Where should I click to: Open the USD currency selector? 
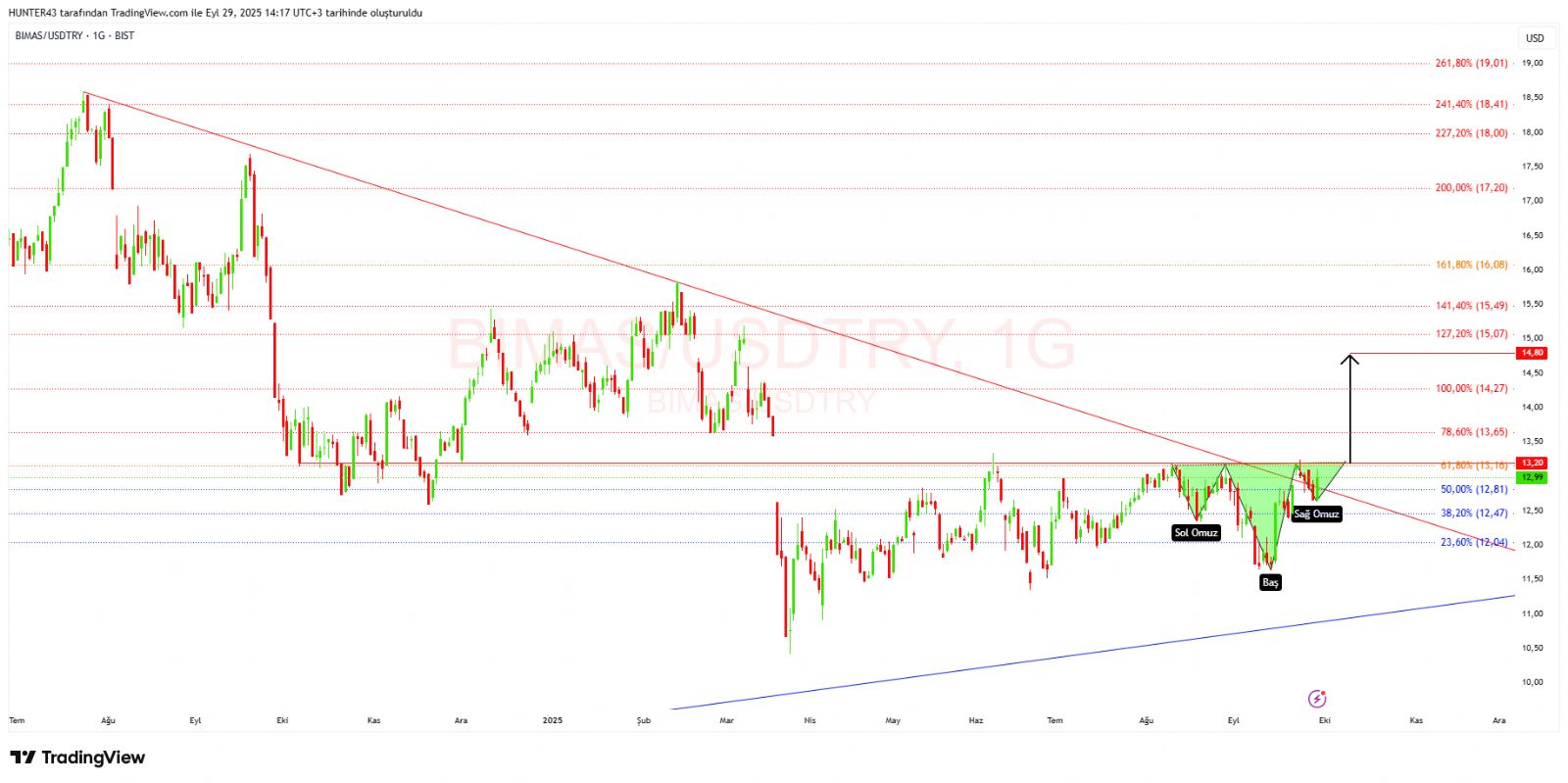[x=1535, y=38]
